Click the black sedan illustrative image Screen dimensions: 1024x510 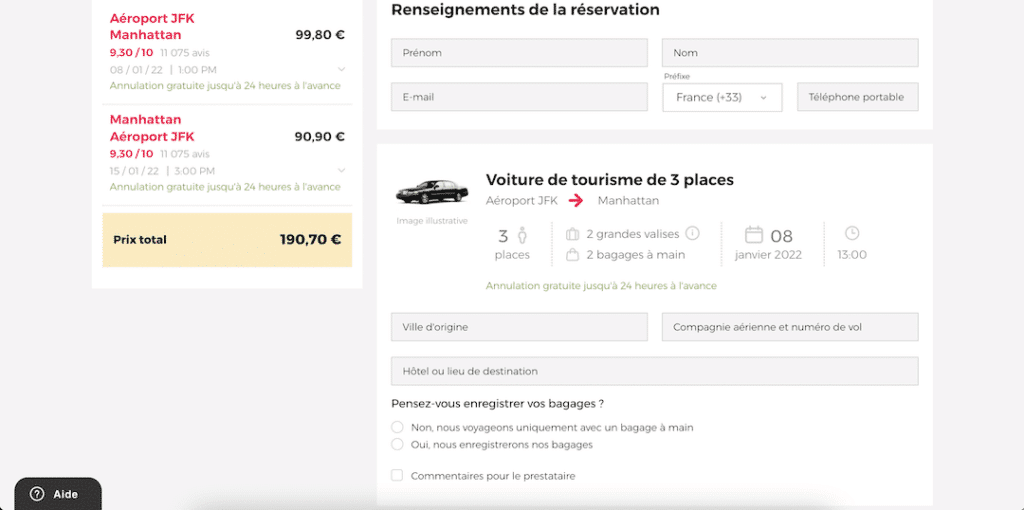coord(431,191)
